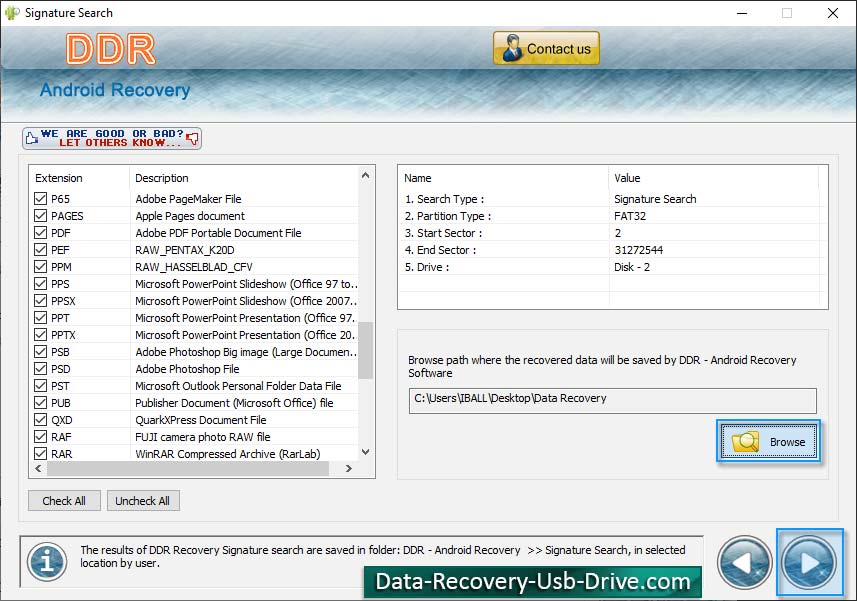The image size is (857, 601).
Task: Toggle the PST extension checkbox
Action: click(40, 385)
